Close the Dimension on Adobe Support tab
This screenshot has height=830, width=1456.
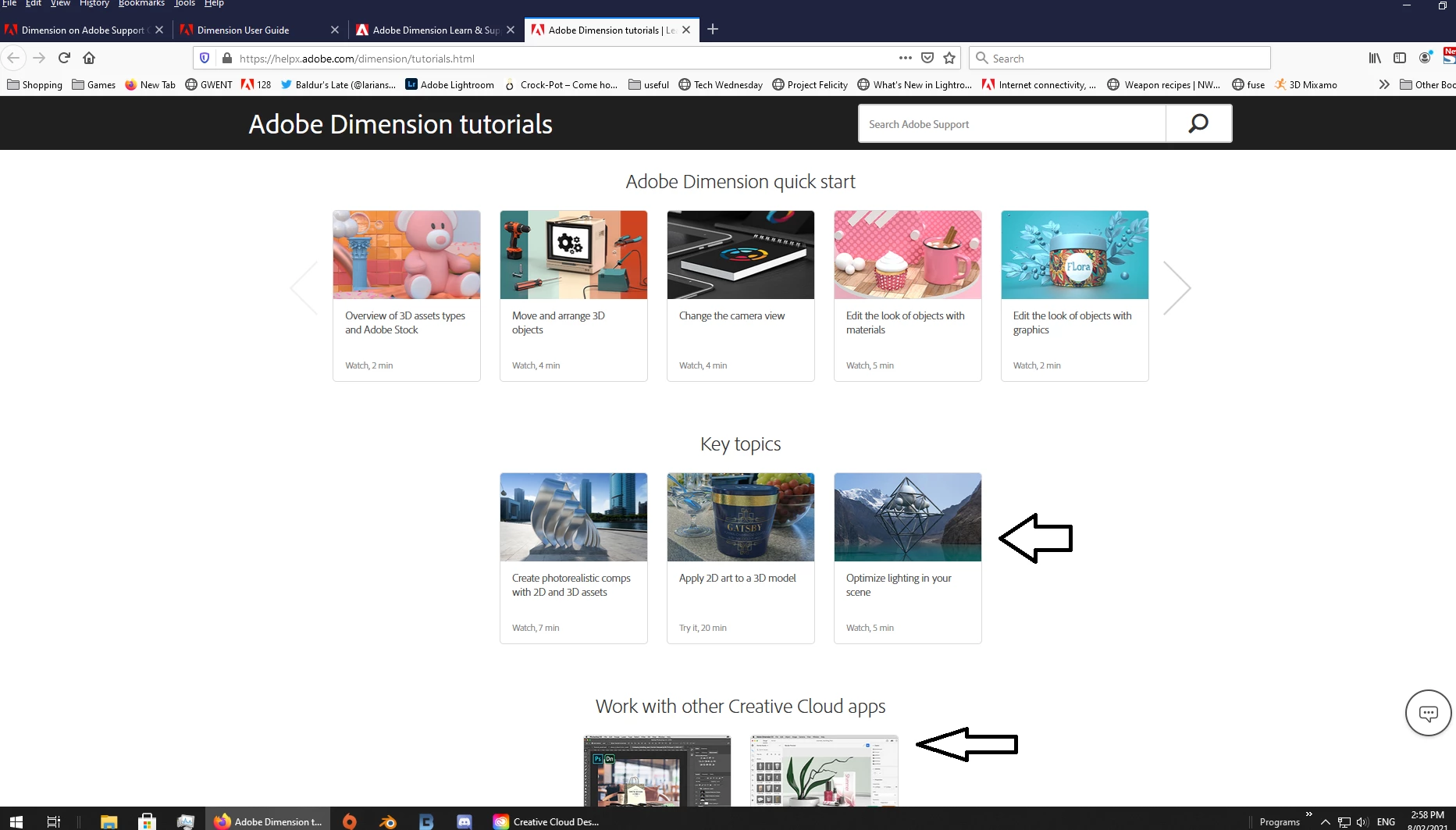pyautogui.click(x=159, y=30)
